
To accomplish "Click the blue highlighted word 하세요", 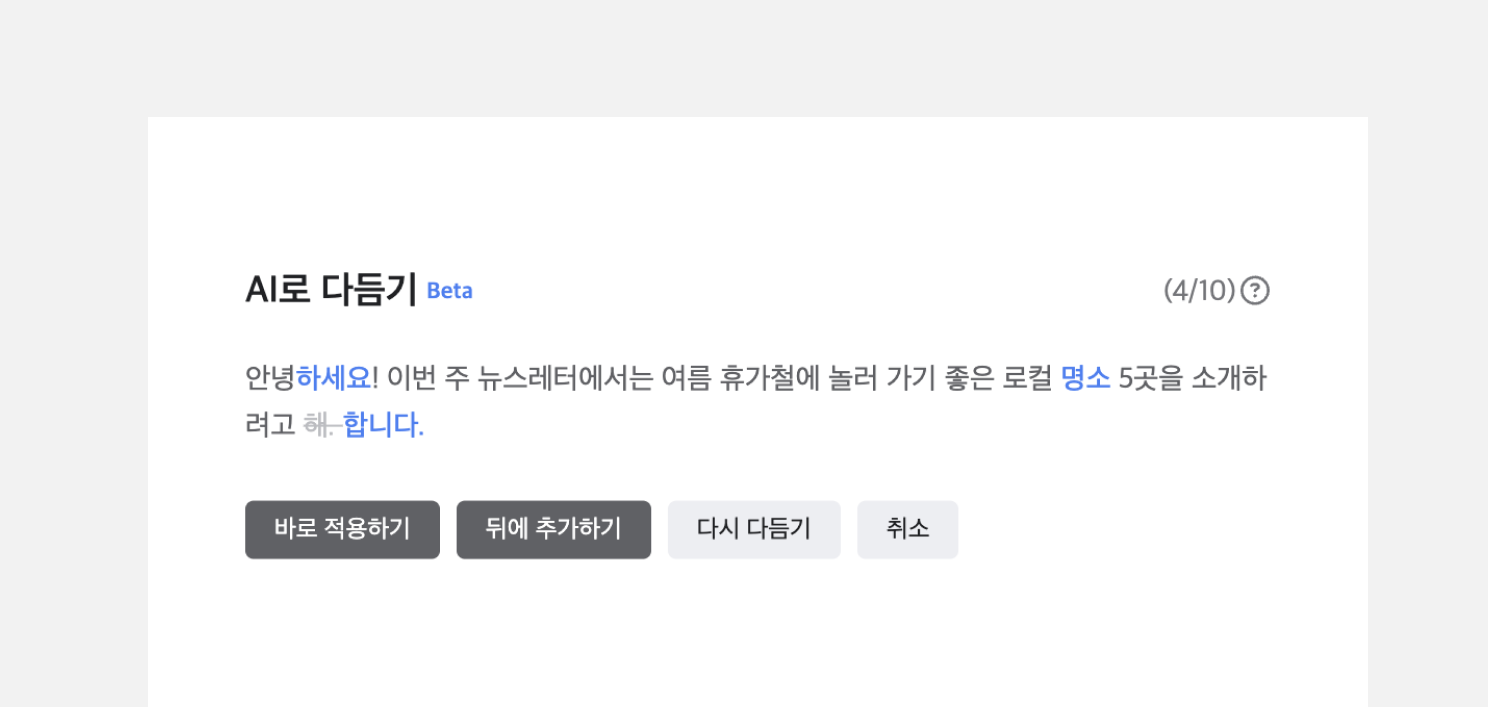I will [334, 379].
